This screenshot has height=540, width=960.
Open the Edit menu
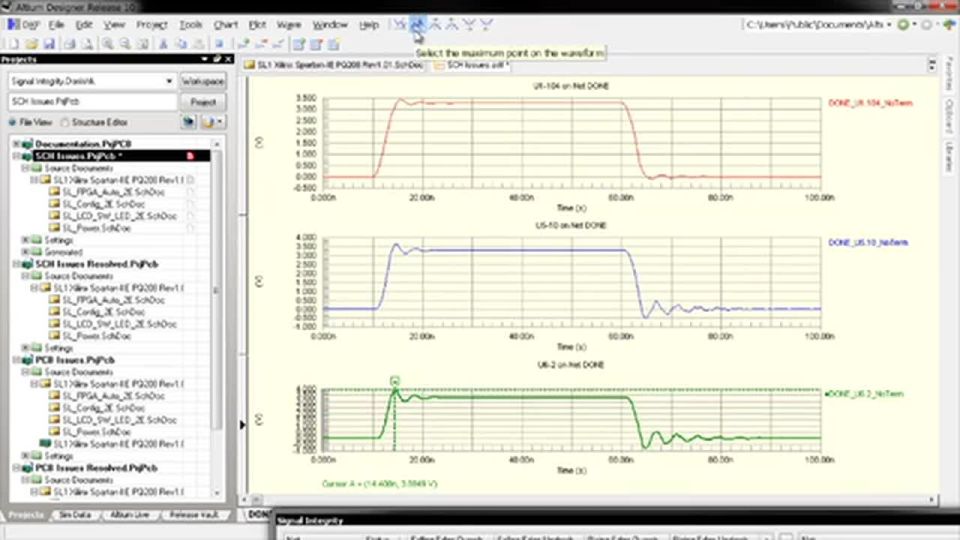84,24
